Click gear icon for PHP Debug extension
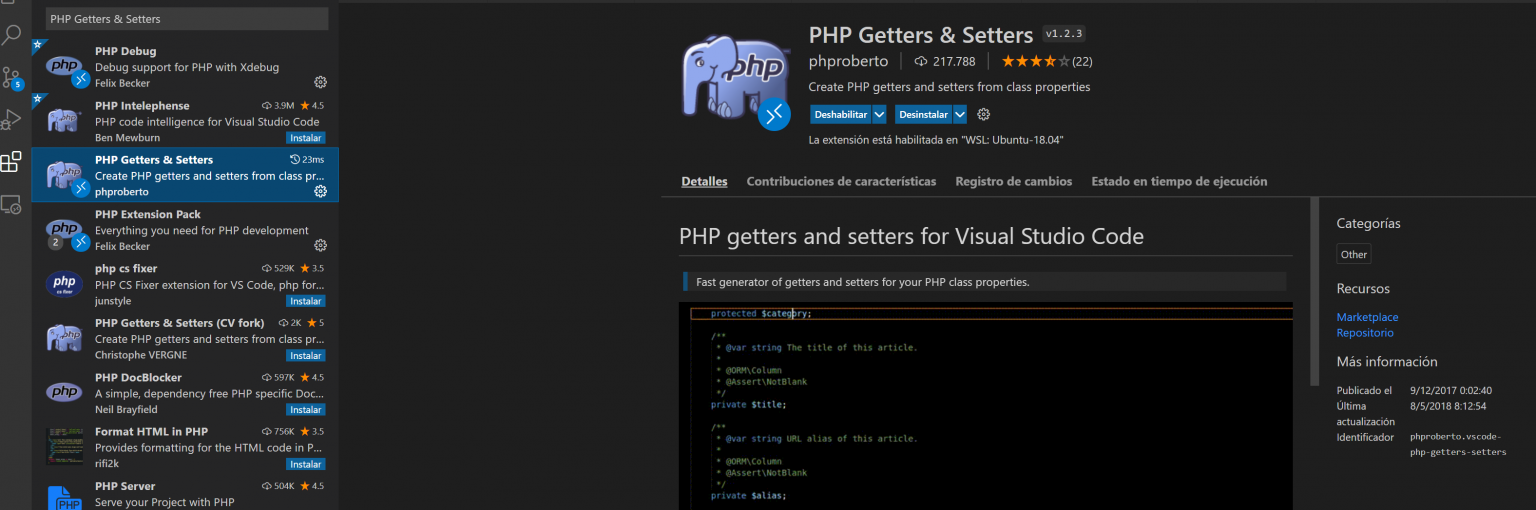1536x510 pixels. 321,82
